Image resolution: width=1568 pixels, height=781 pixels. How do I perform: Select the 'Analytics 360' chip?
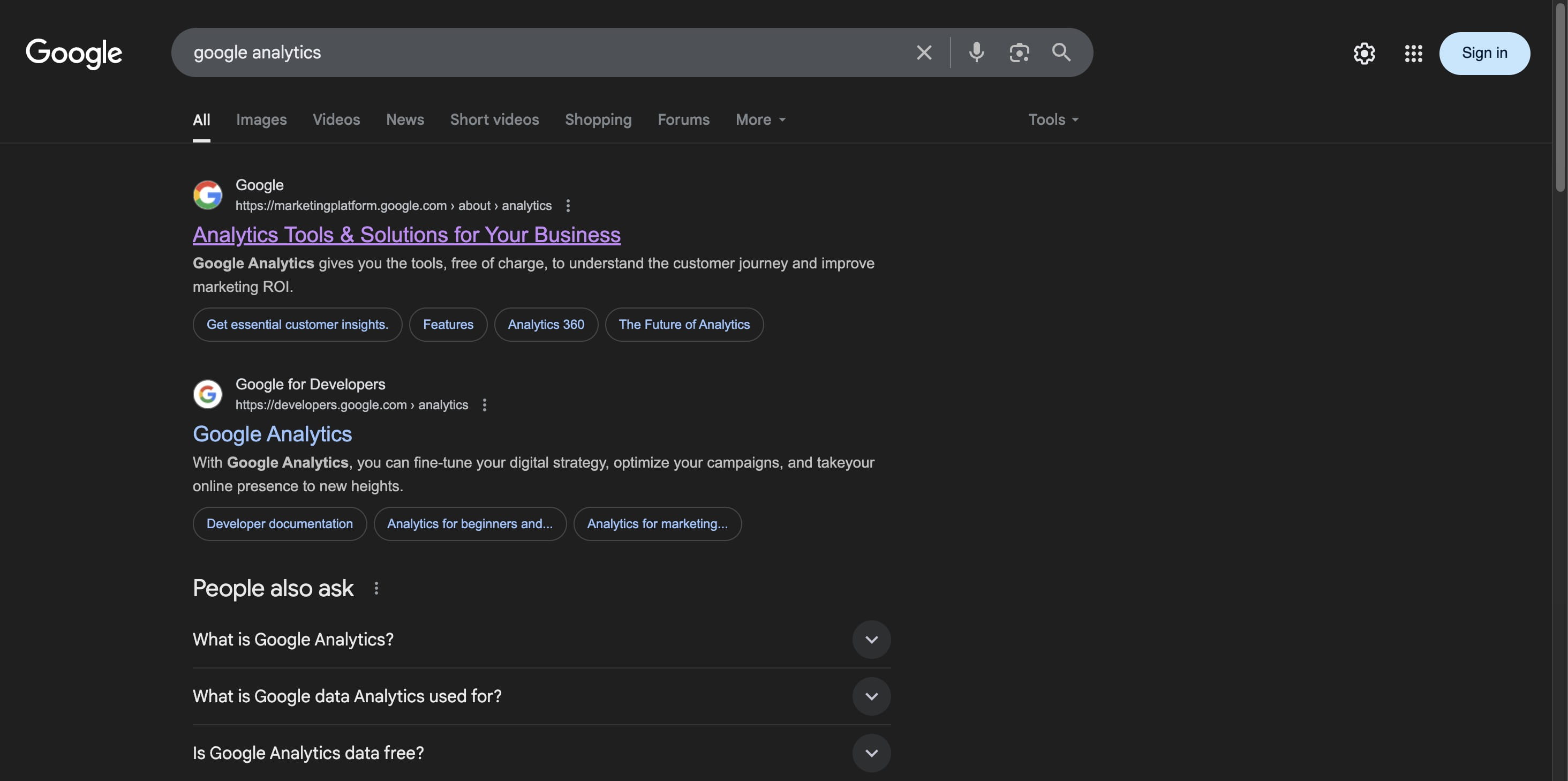tap(545, 325)
